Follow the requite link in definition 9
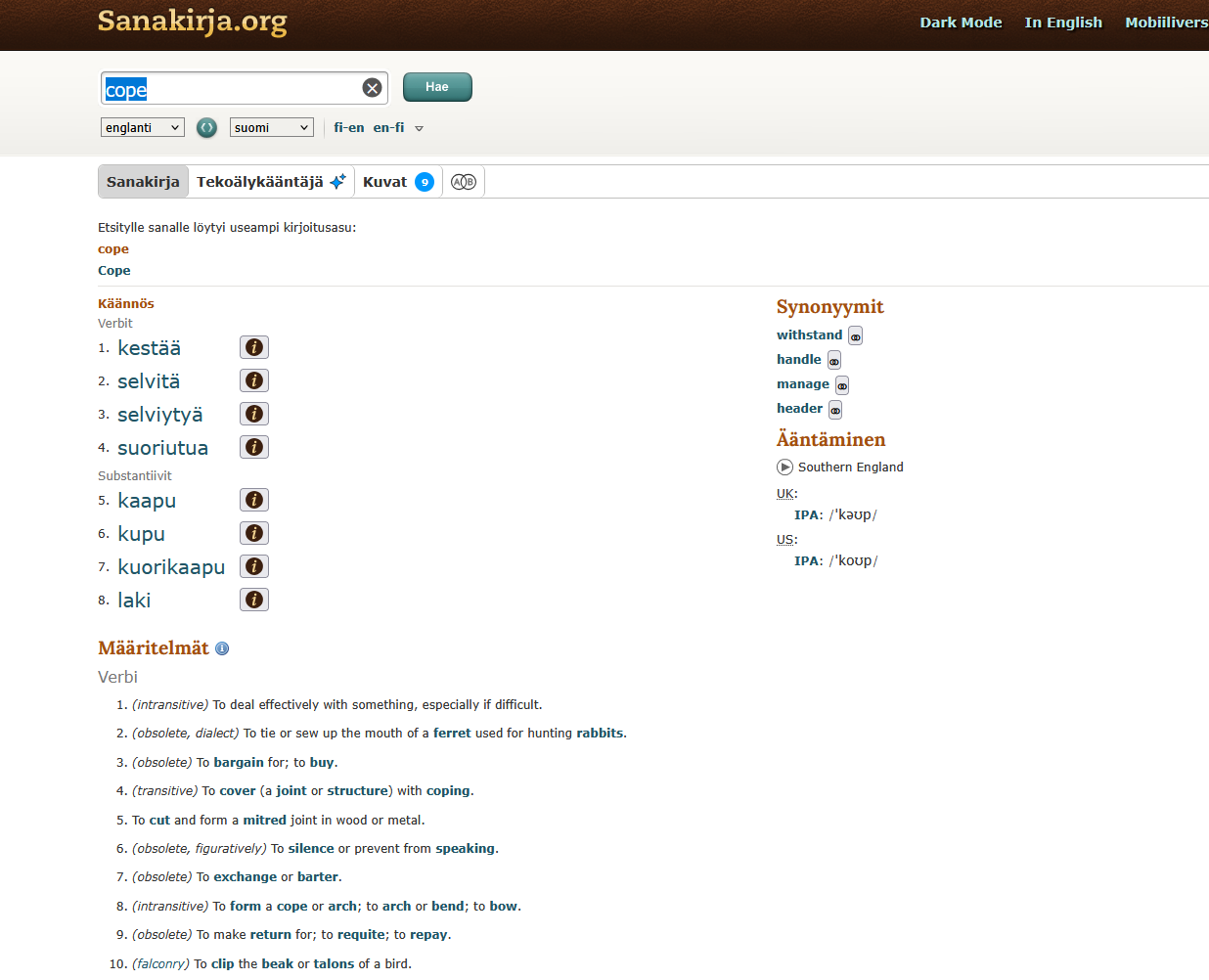This screenshot has height=980, width=1209. pos(361,934)
